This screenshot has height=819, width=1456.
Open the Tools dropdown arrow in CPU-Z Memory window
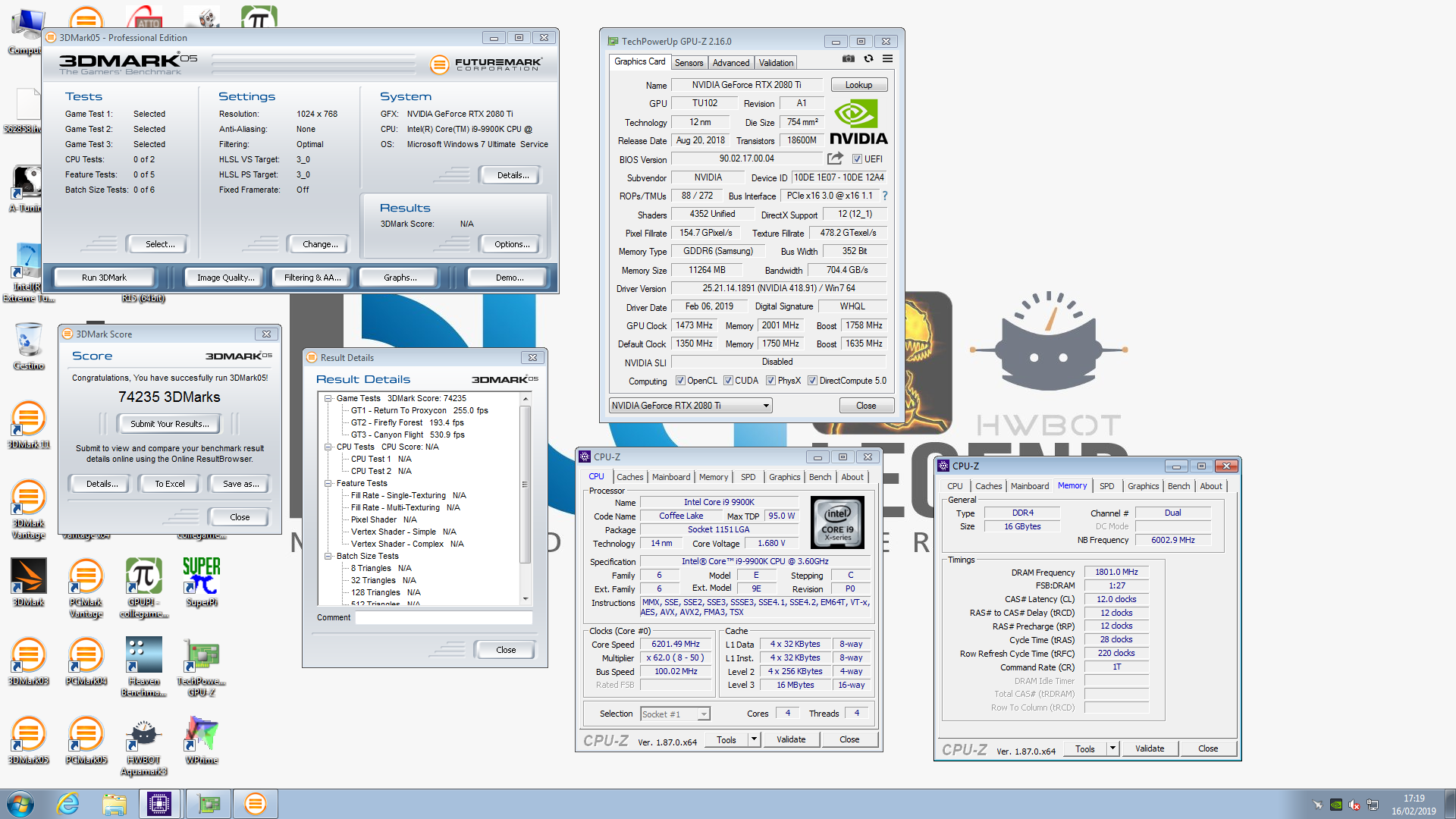1112,748
